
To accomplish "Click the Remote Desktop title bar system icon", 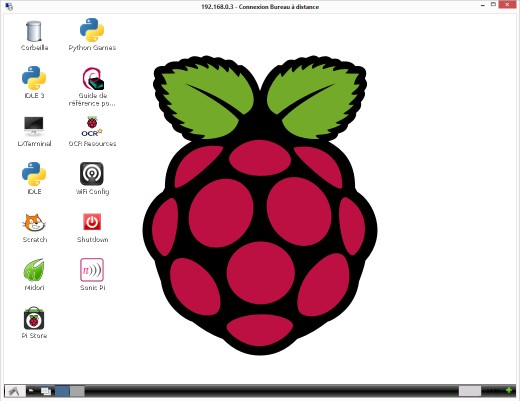I will click(x=9, y=6).
